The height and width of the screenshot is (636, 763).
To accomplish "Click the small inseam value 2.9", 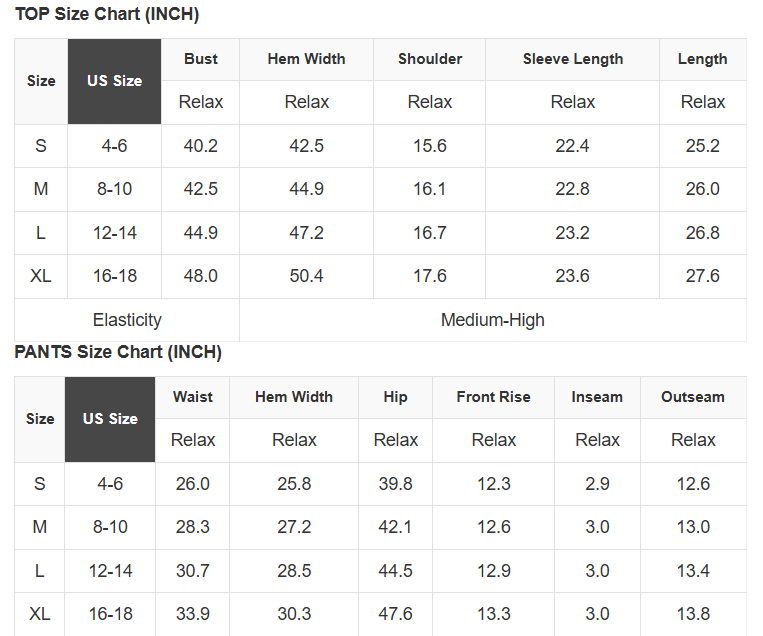I will 597,484.
